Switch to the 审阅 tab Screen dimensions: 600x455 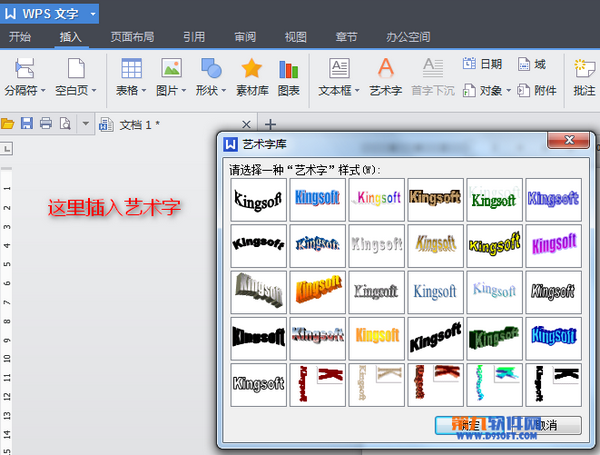245,37
